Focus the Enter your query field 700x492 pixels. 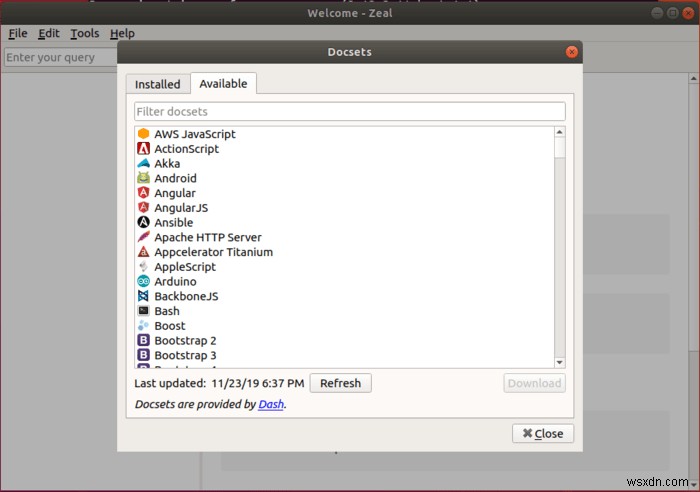click(x=61, y=57)
